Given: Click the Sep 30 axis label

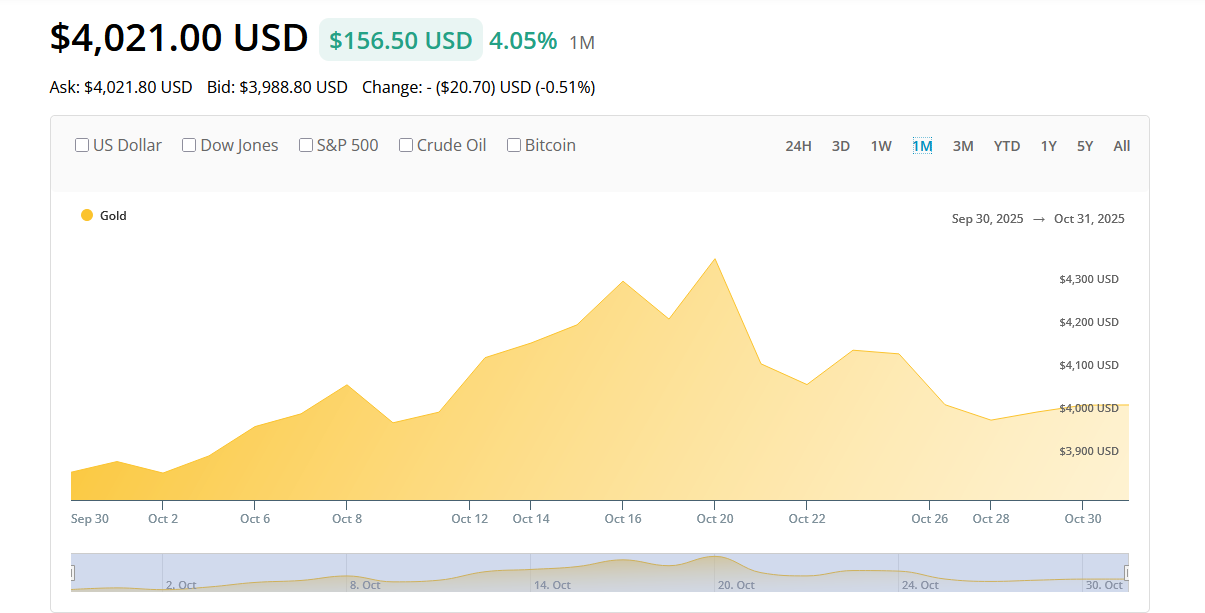Looking at the screenshot, I should tap(90, 518).
